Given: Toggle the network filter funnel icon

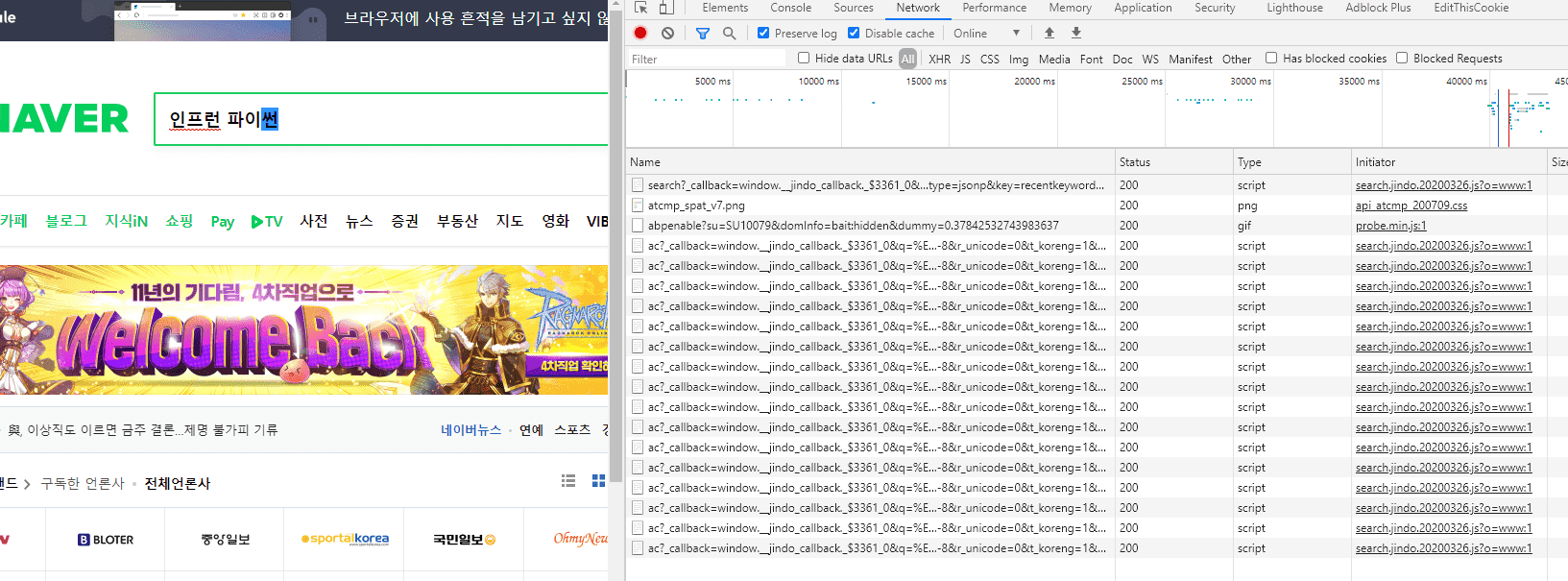Looking at the screenshot, I should pos(703,33).
